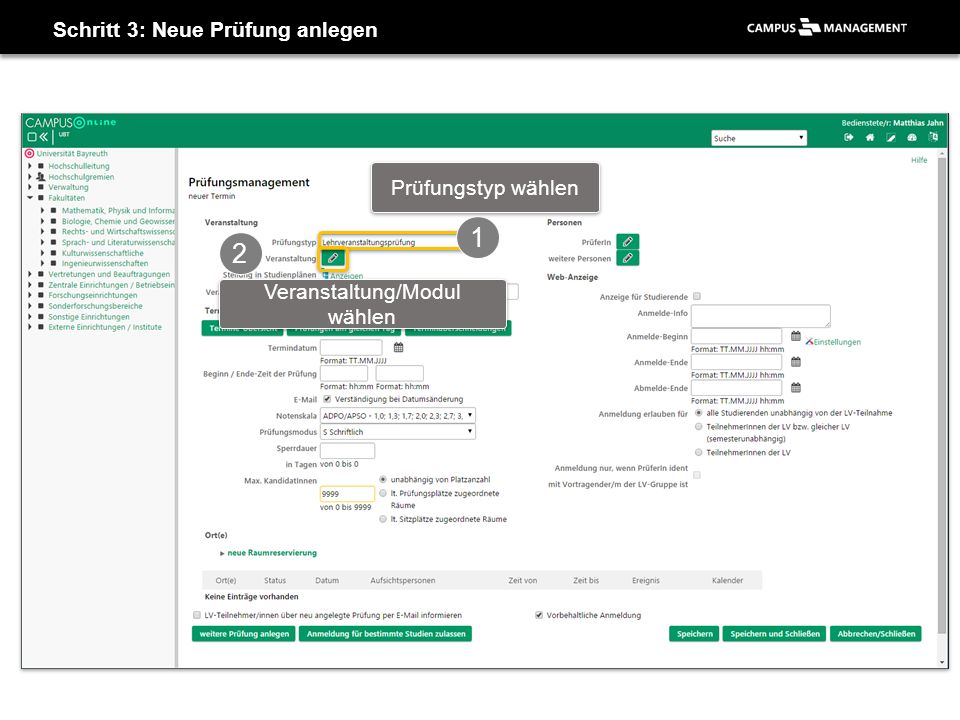This screenshot has height=720, width=960.
Task: Toggle the Vorbehaltliche Anmeldung checkbox
Action: click(539, 615)
